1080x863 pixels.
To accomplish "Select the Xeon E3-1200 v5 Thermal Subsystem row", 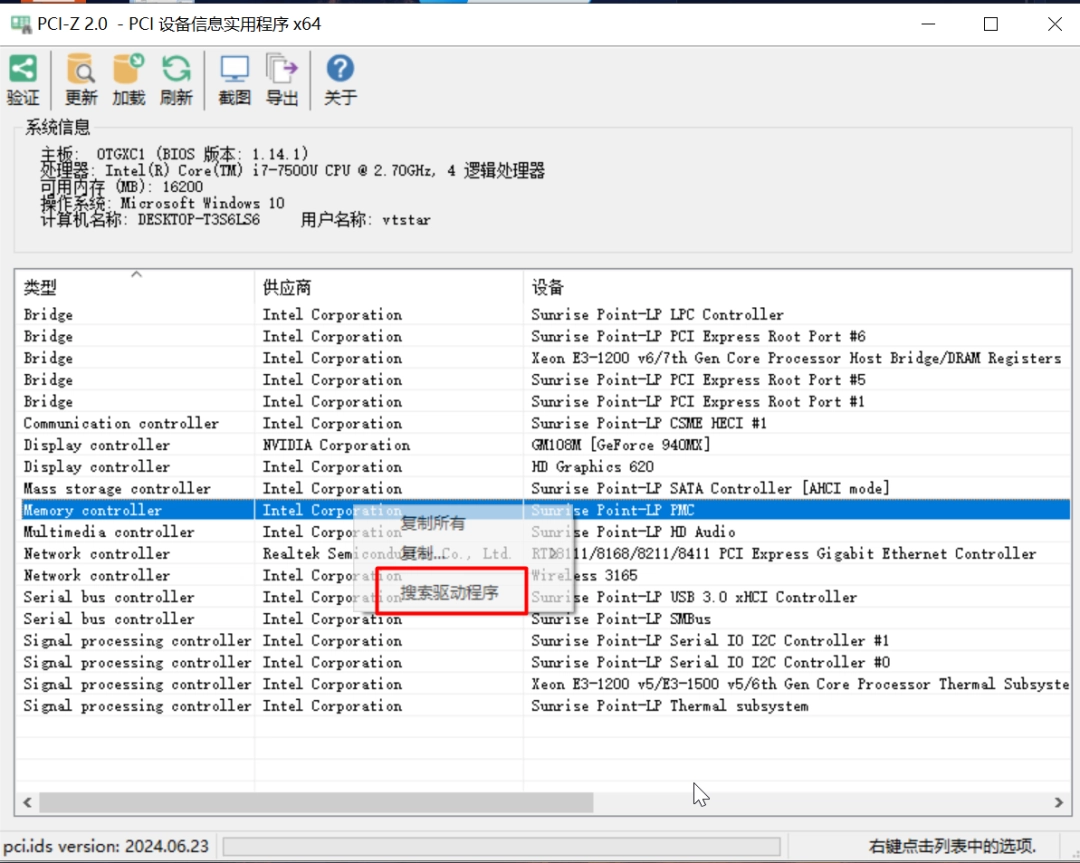I will coord(544,684).
